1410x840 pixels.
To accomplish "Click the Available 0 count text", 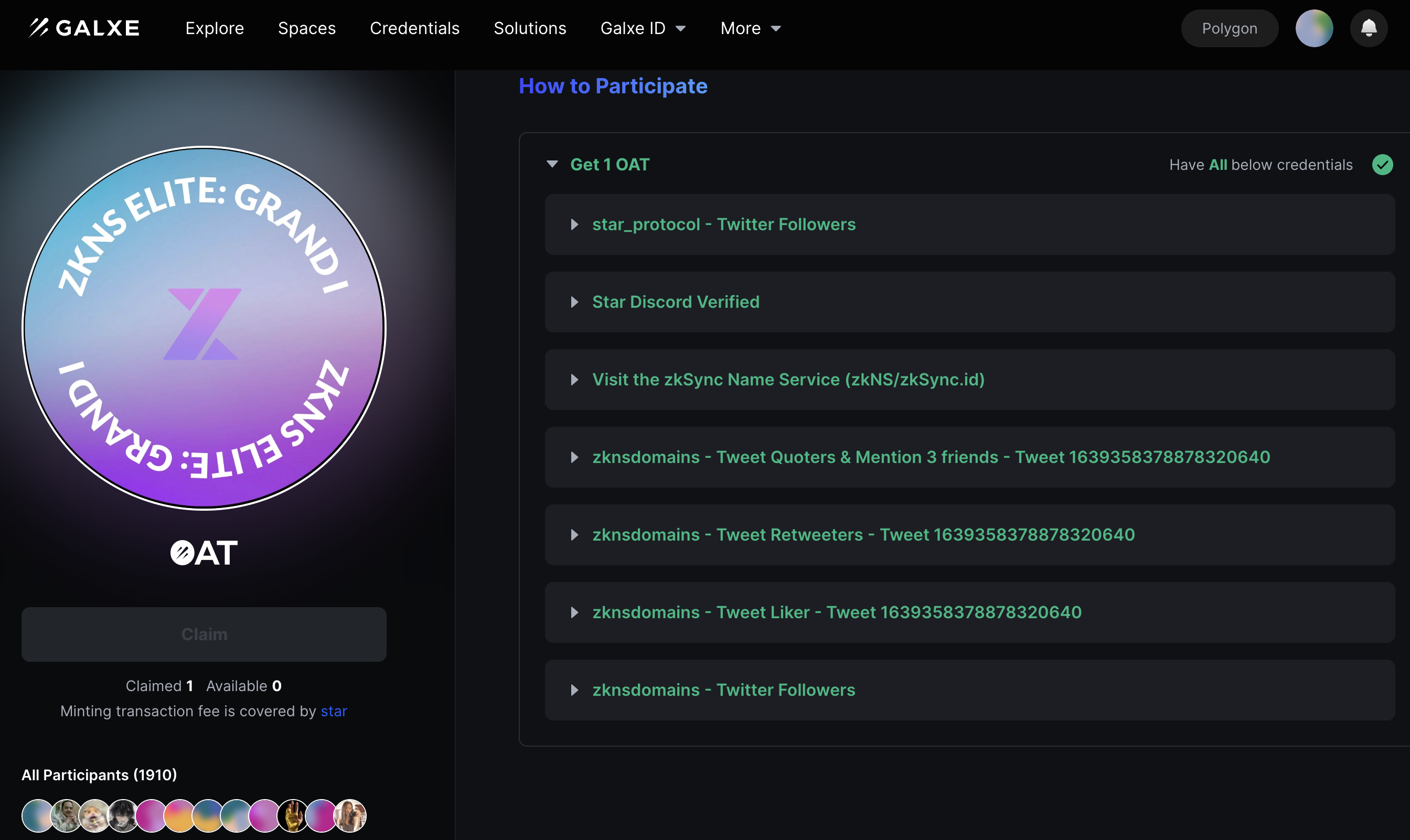I will pos(243,685).
